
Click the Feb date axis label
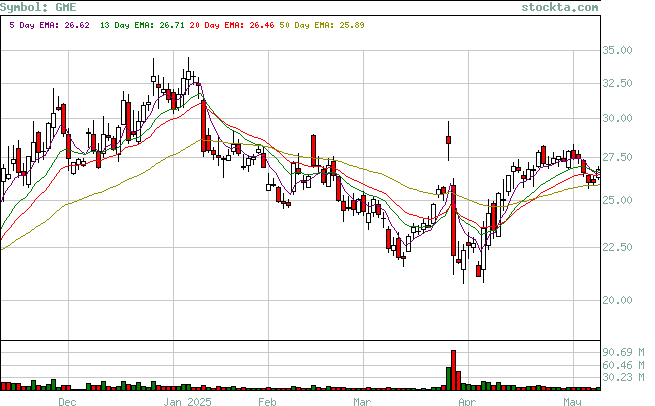pyautogui.click(x=267, y=401)
